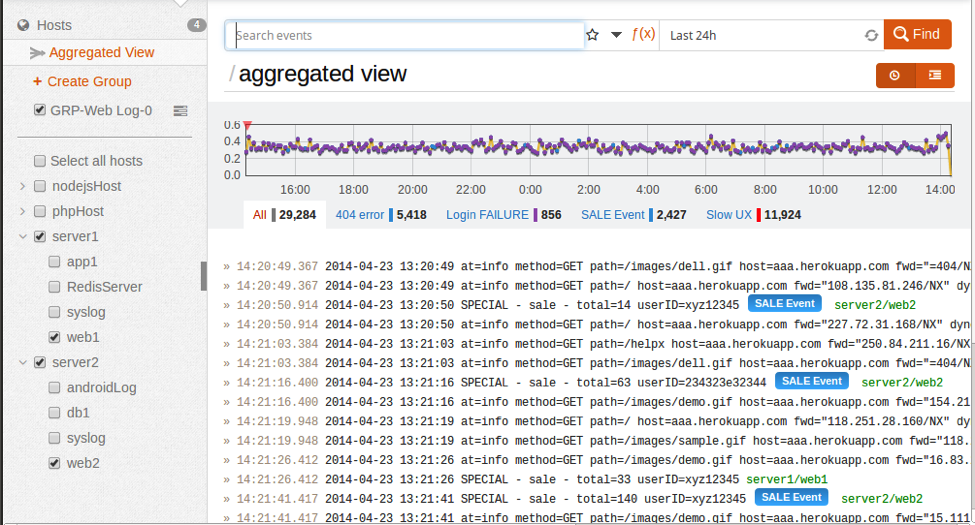Uncheck the web1 host checkbox

pos(56,338)
